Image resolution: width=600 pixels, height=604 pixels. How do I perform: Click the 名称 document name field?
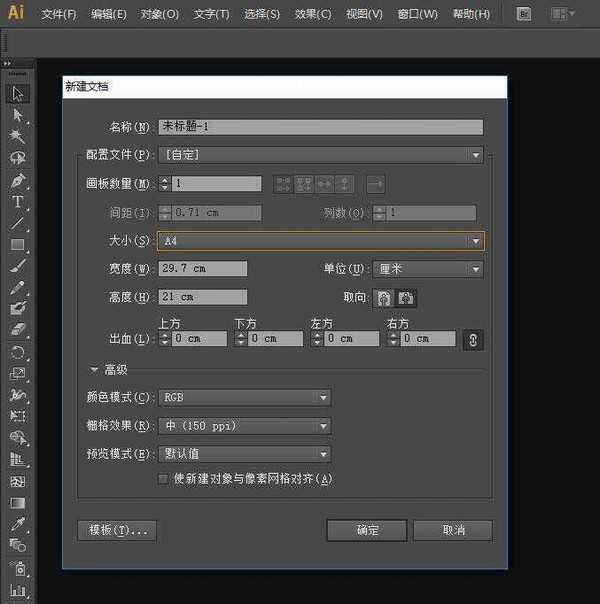point(321,127)
